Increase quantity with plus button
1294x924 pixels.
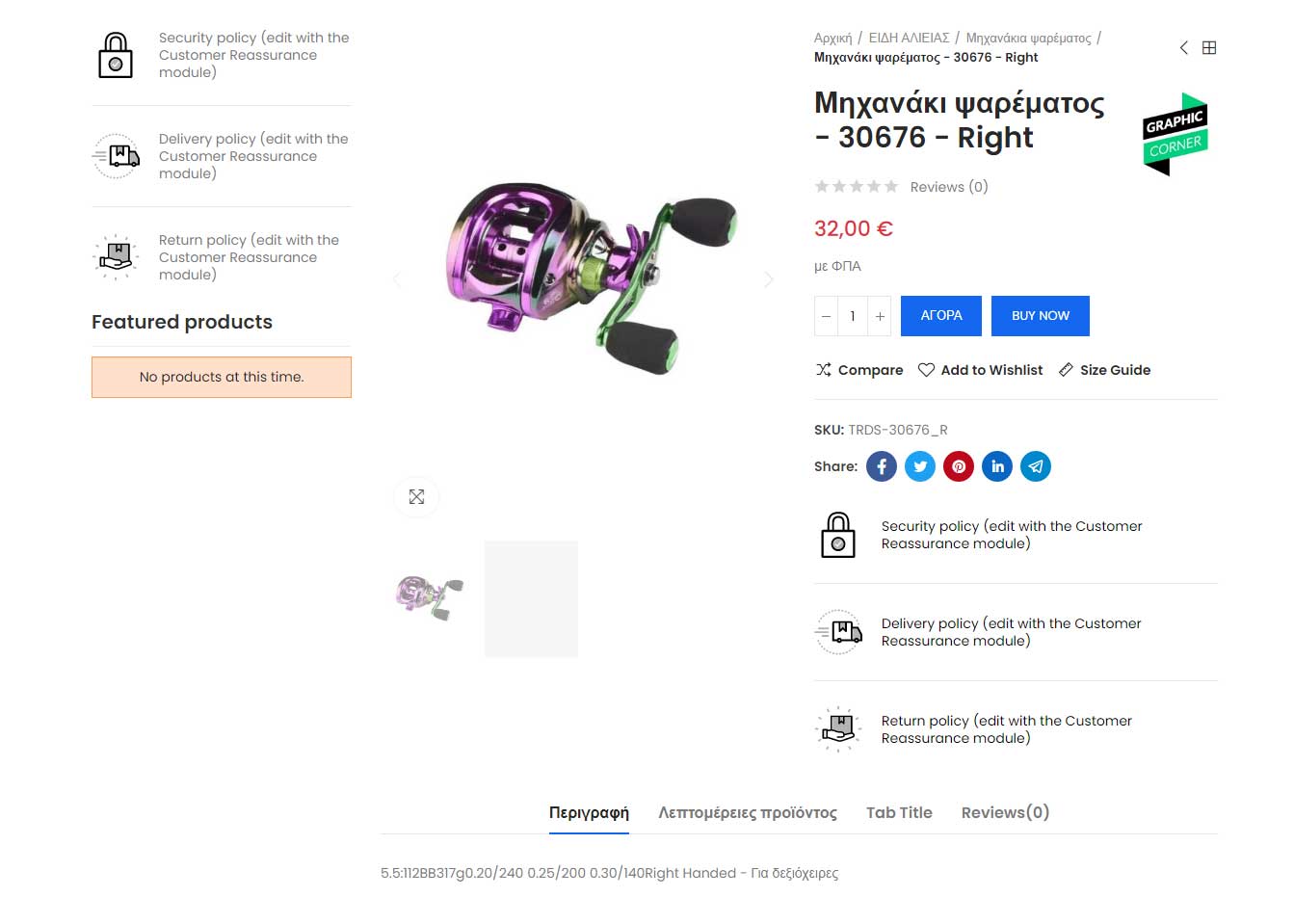880,316
